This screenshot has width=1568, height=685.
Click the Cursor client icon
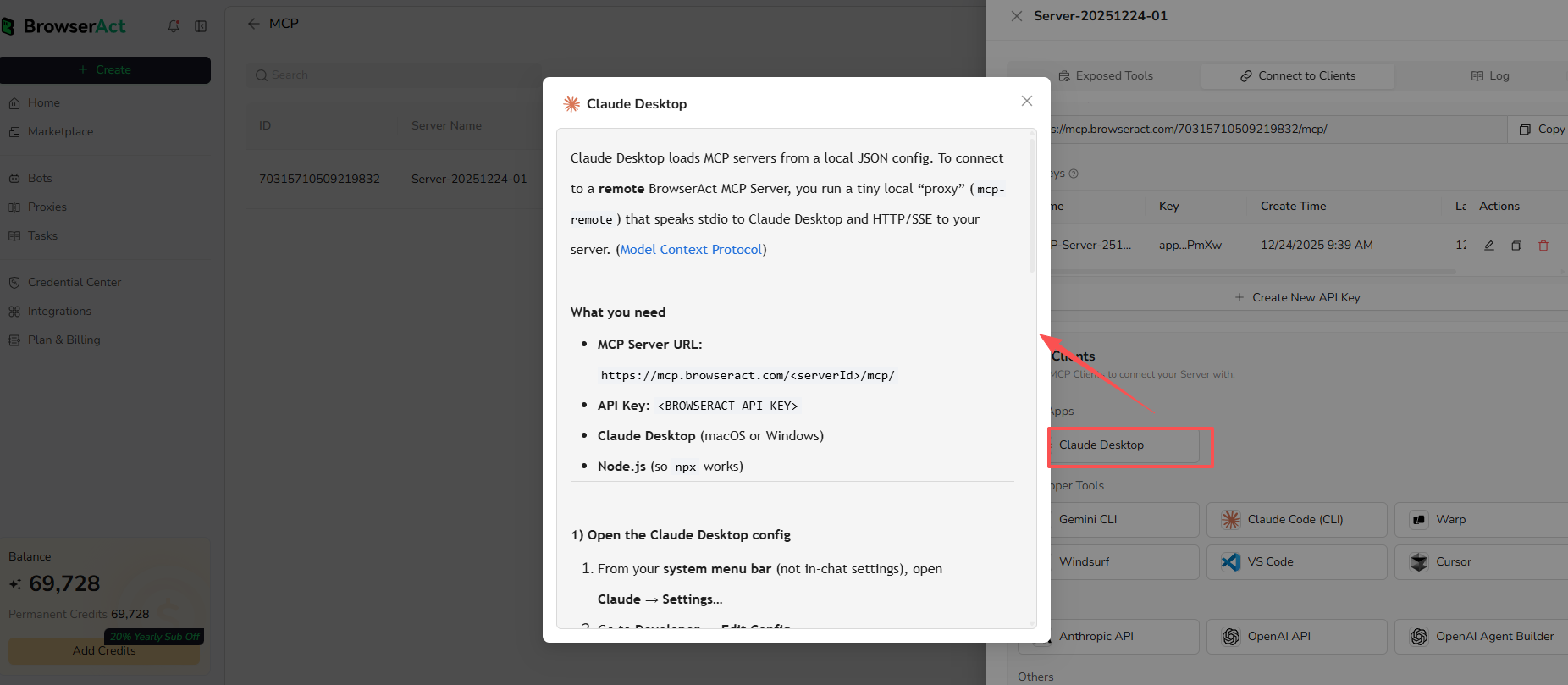(1419, 562)
